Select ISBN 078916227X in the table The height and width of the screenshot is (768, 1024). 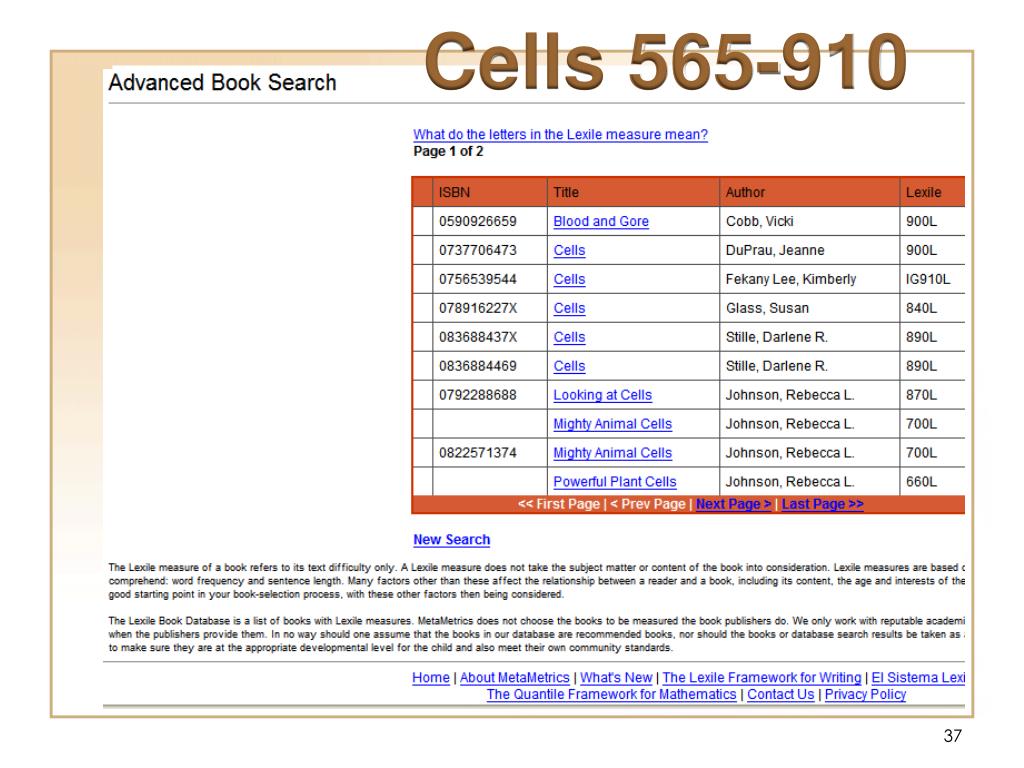[x=478, y=308]
